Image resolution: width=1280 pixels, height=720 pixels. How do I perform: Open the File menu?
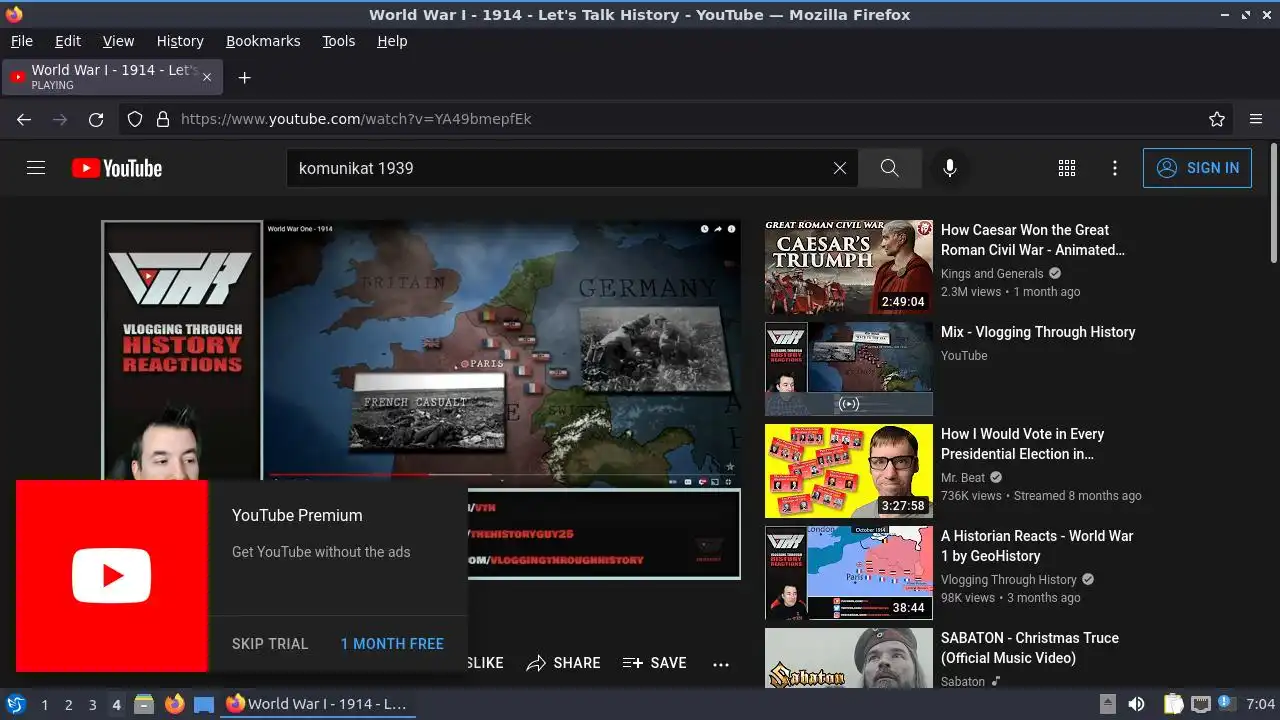click(22, 41)
